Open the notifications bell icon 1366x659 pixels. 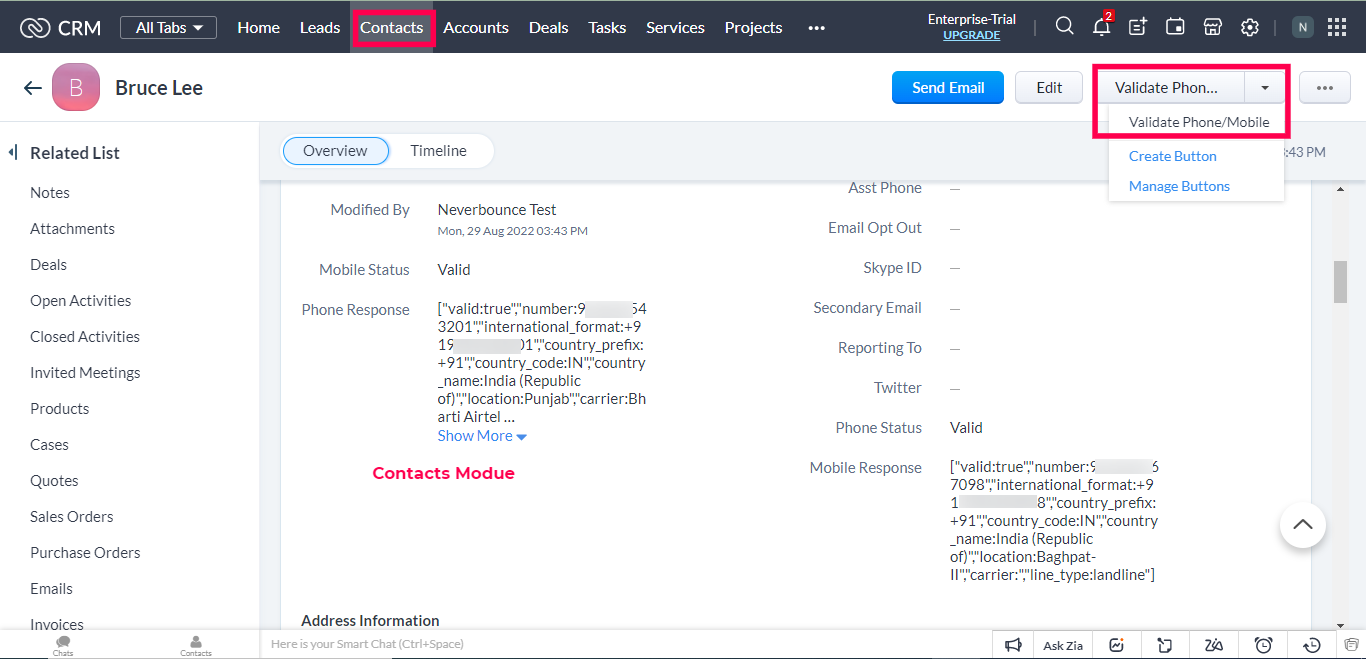1101,27
